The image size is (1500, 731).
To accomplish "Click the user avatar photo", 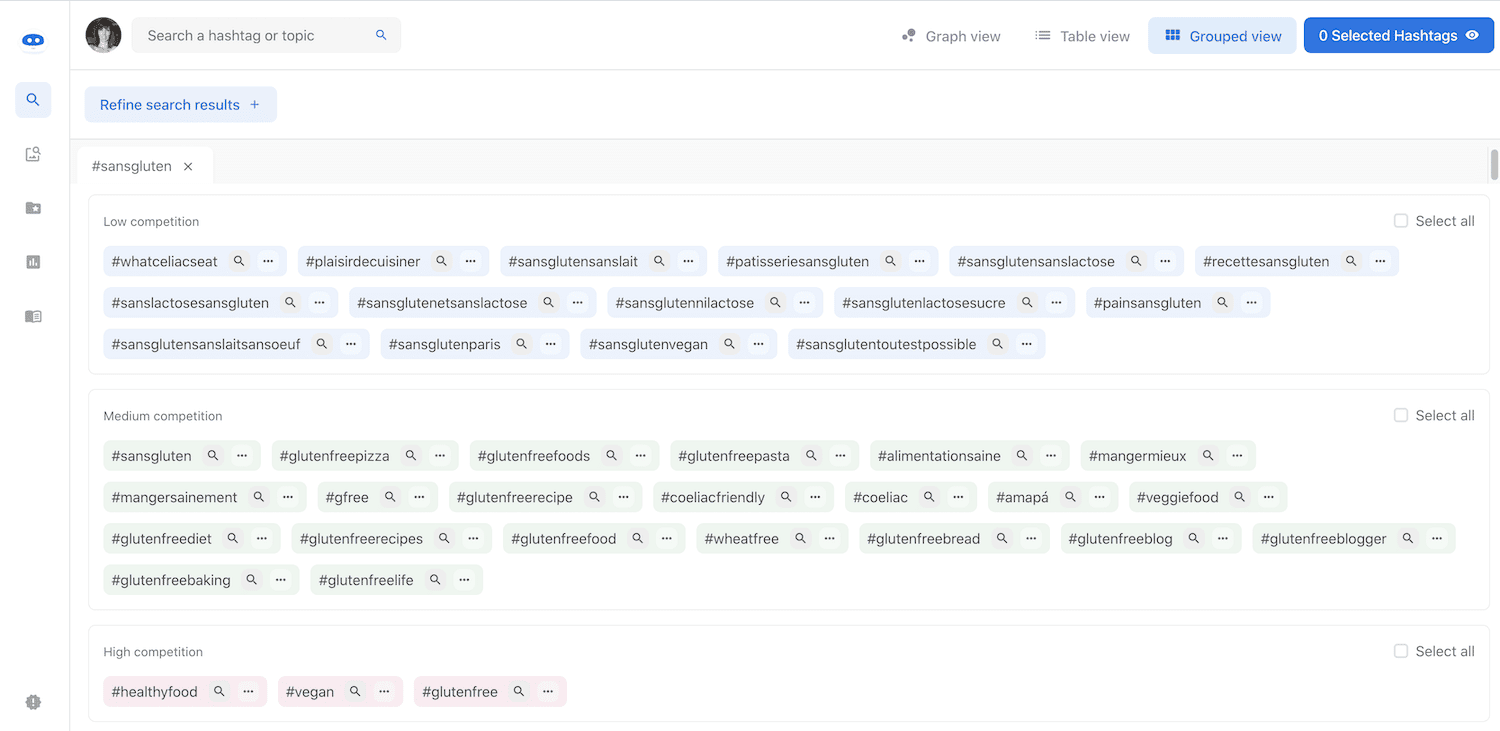I will (104, 35).
